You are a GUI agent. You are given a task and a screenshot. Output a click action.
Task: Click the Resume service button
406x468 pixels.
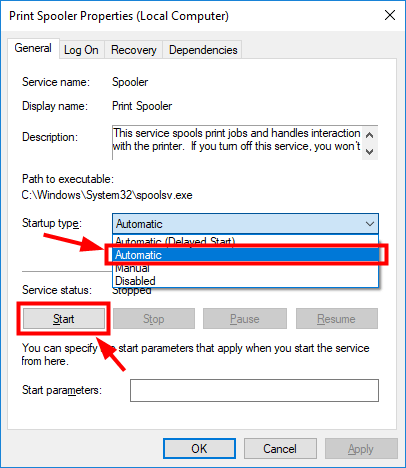(337, 319)
